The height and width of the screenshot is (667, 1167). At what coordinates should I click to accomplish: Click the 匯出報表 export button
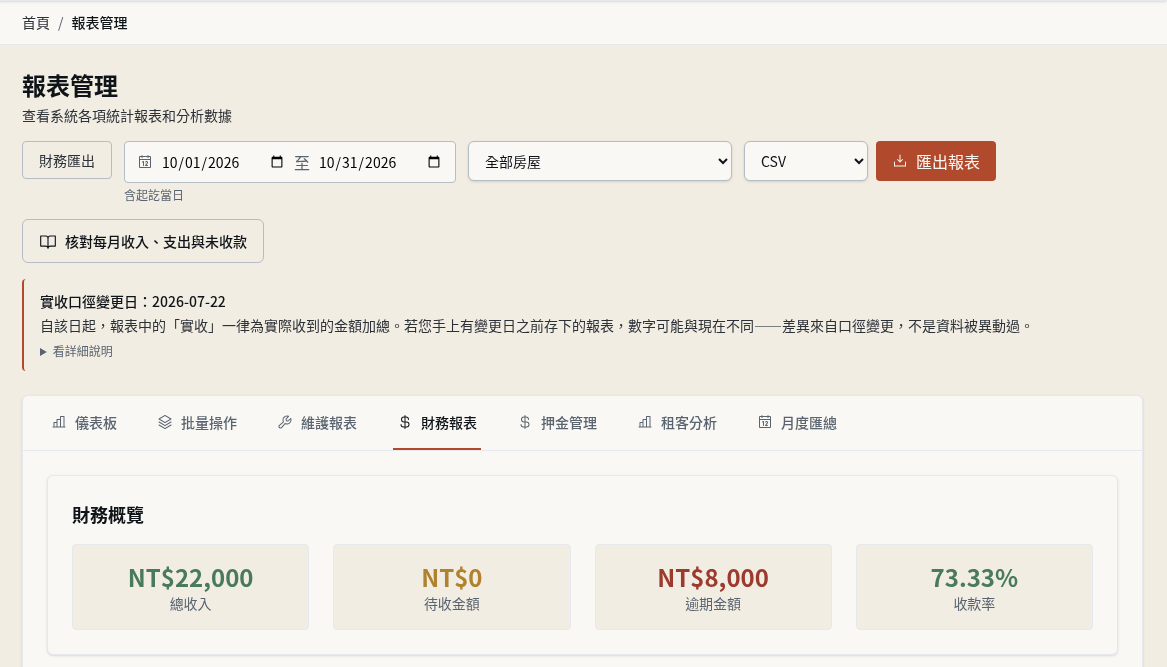936,161
